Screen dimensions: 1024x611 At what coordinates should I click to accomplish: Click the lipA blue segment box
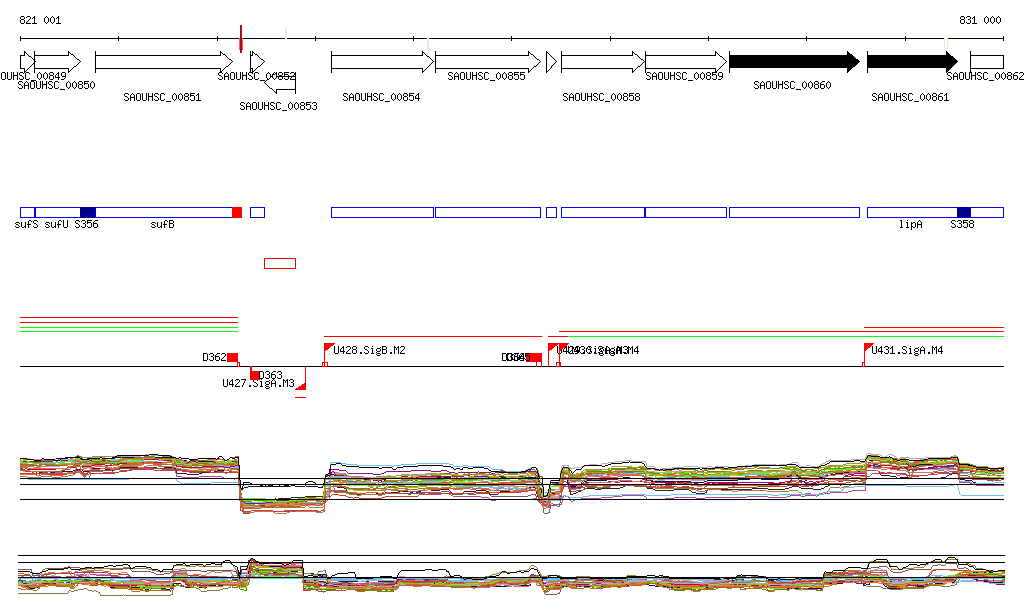pyautogui.click(x=912, y=212)
